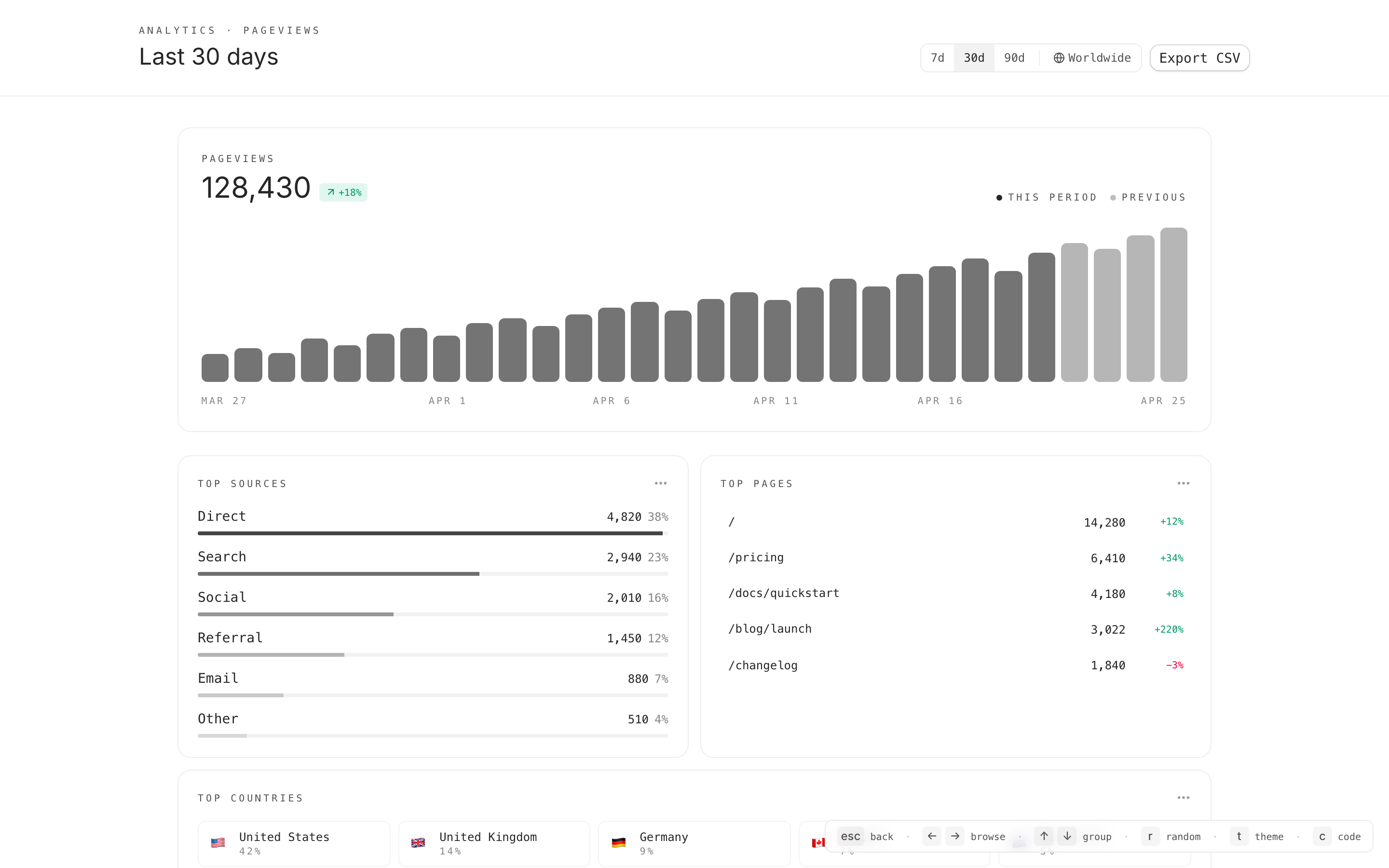The height and width of the screenshot is (868, 1389).
Task: Click the up arrow group key
Action: [1044, 836]
